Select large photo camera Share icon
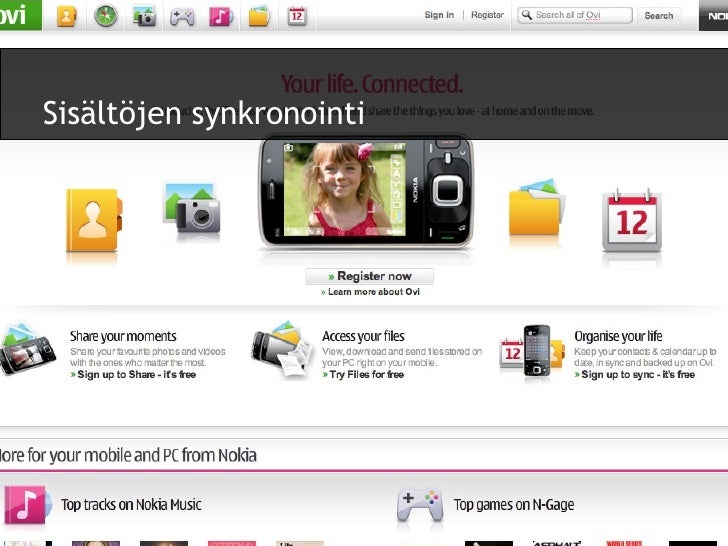Viewport: 728px width, 546px height. [x=191, y=208]
